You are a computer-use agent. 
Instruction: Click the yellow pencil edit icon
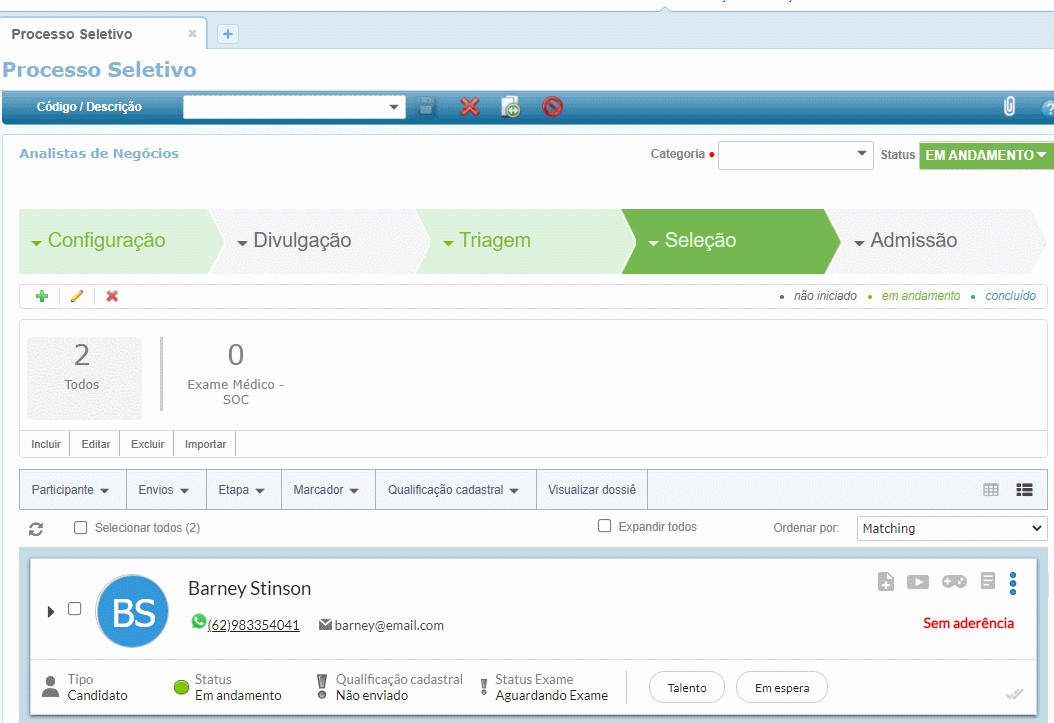point(77,296)
